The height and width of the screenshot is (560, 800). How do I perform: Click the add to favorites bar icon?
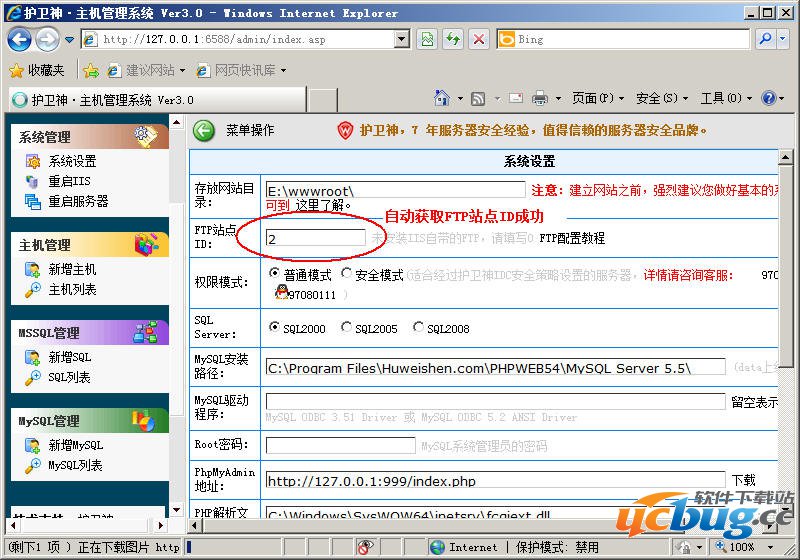coord(91,70)
